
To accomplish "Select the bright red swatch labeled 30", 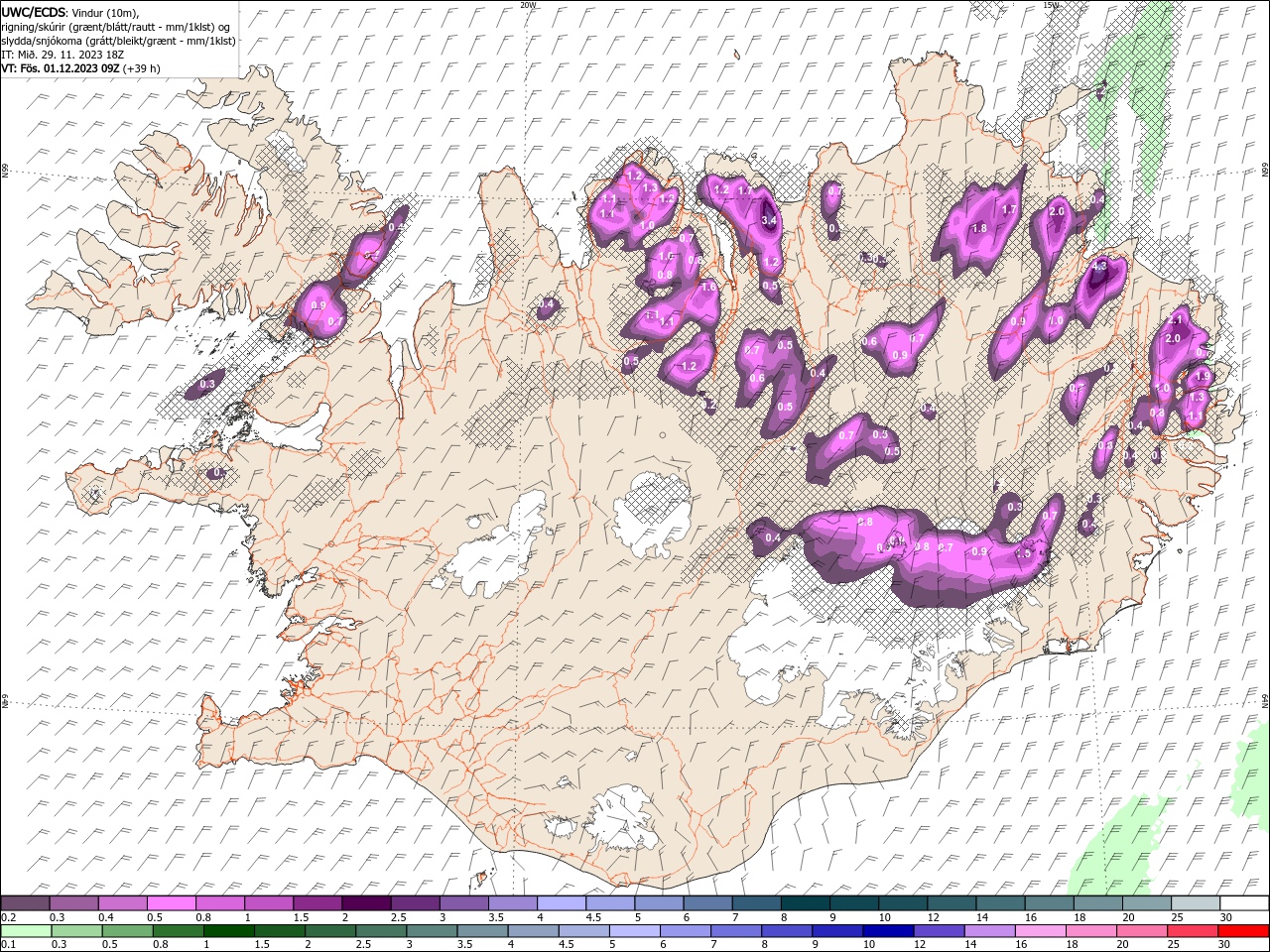I will click(1244, 930).
